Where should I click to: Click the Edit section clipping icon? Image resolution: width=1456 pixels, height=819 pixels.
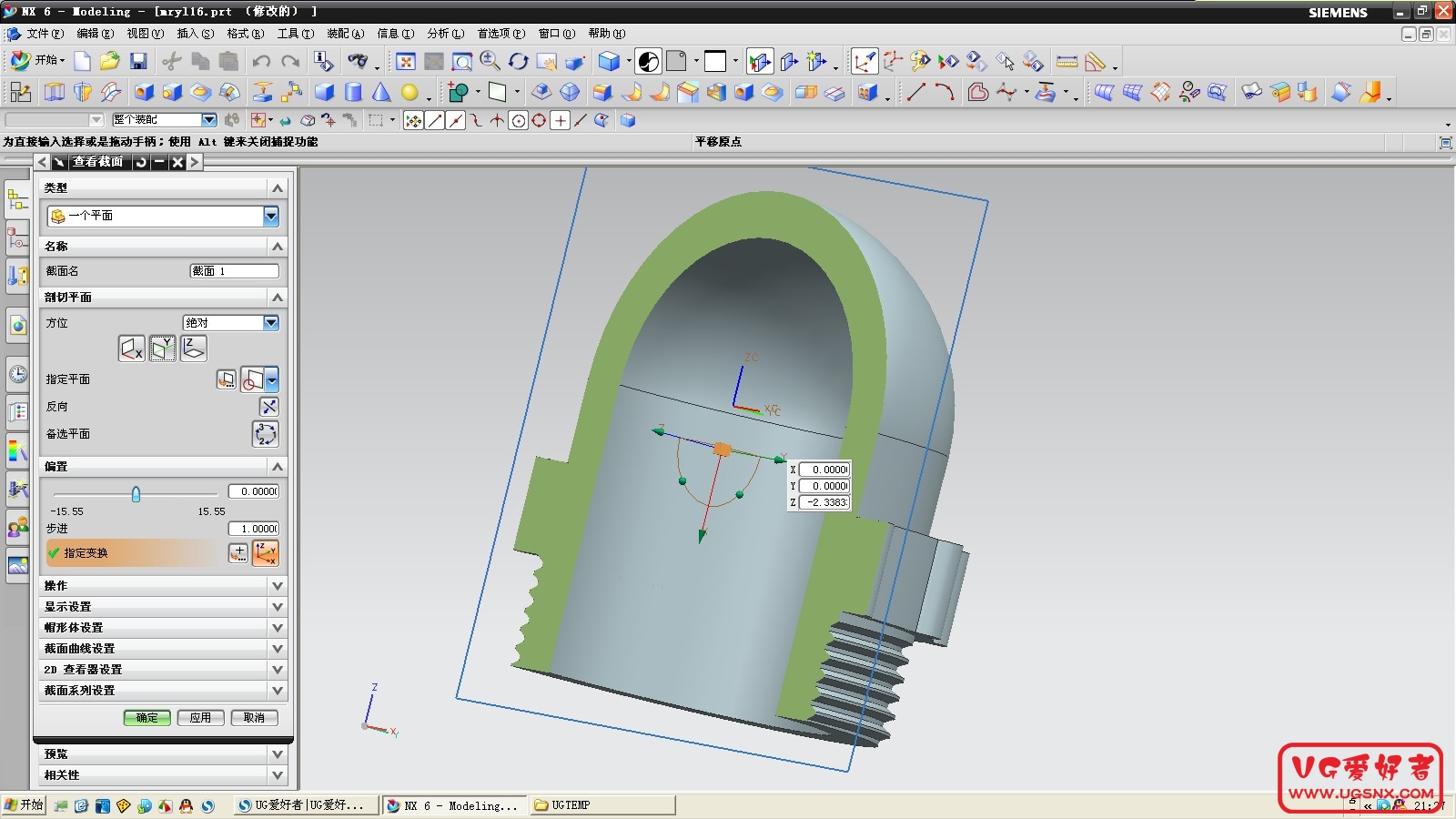tap(789, 61)
